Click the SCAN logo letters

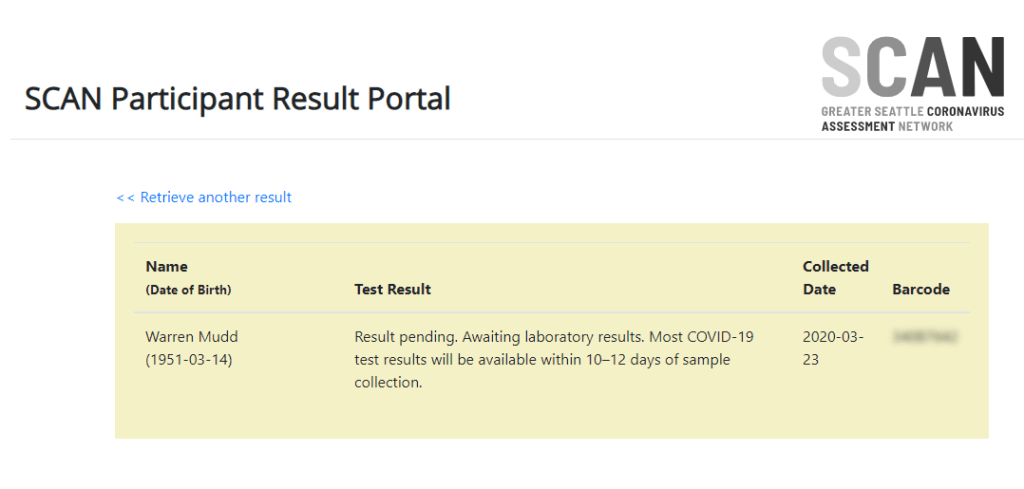pos(912,68)
